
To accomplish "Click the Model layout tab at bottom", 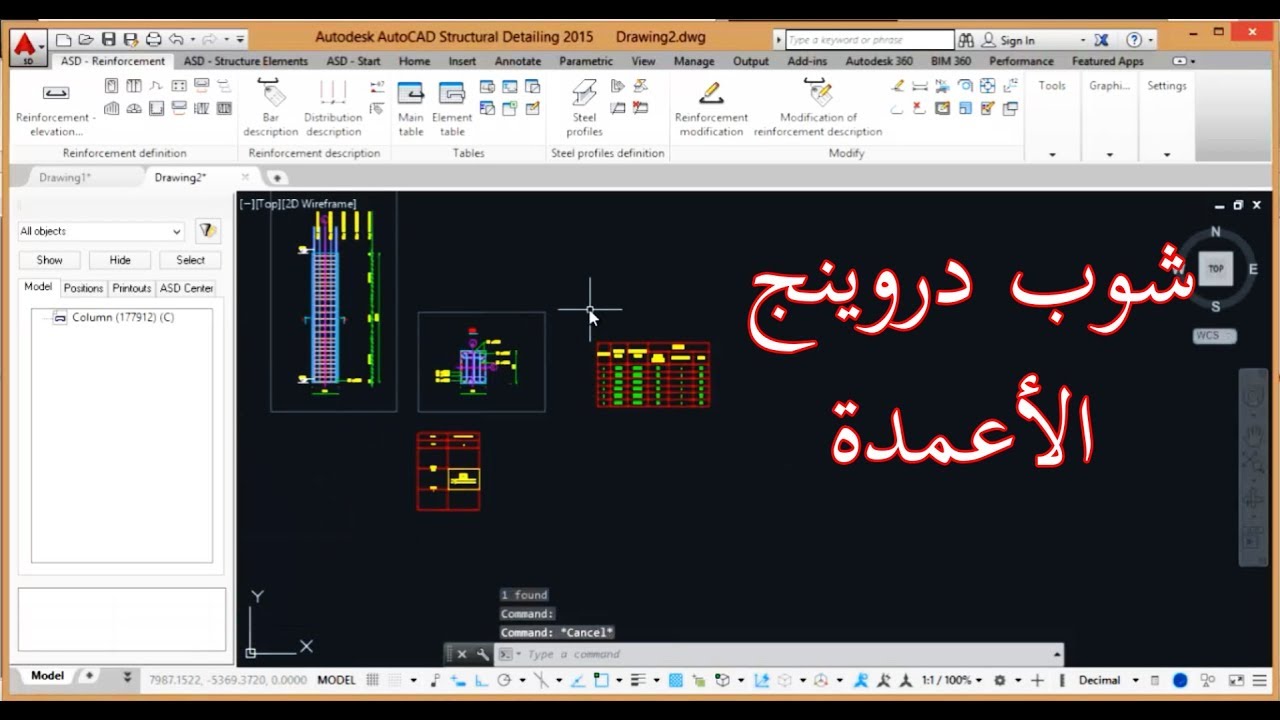I will click(x=47, y=676).
